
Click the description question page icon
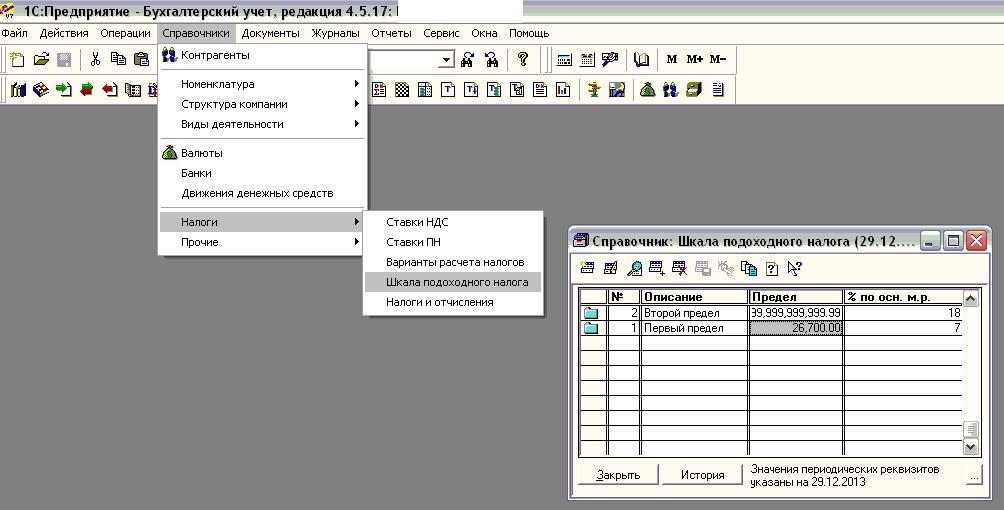tap(772, 268)
